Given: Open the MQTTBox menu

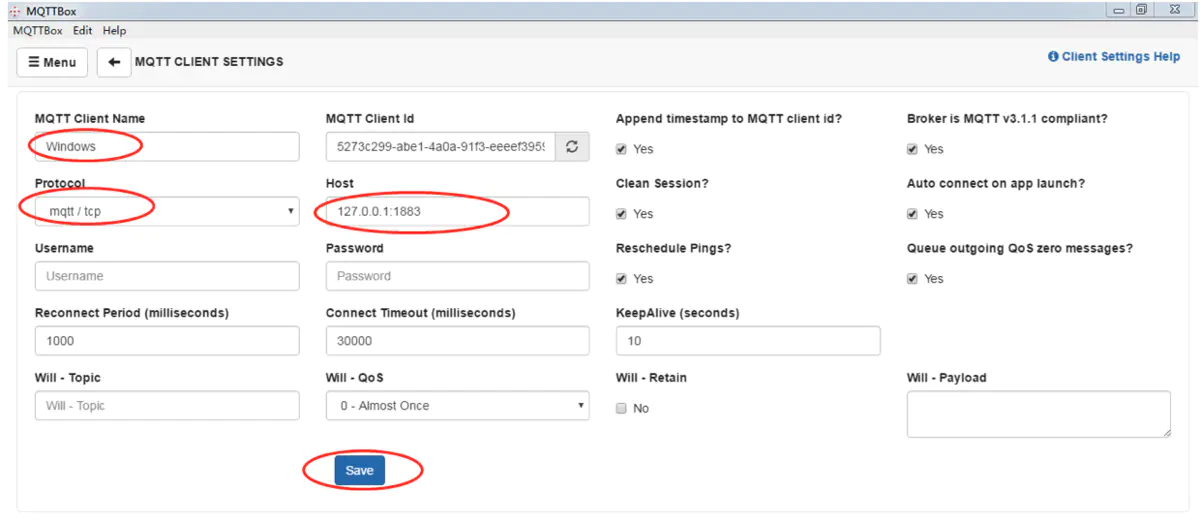Looking at the screenshot, I should pyautogui.click(x=38, y=31).
